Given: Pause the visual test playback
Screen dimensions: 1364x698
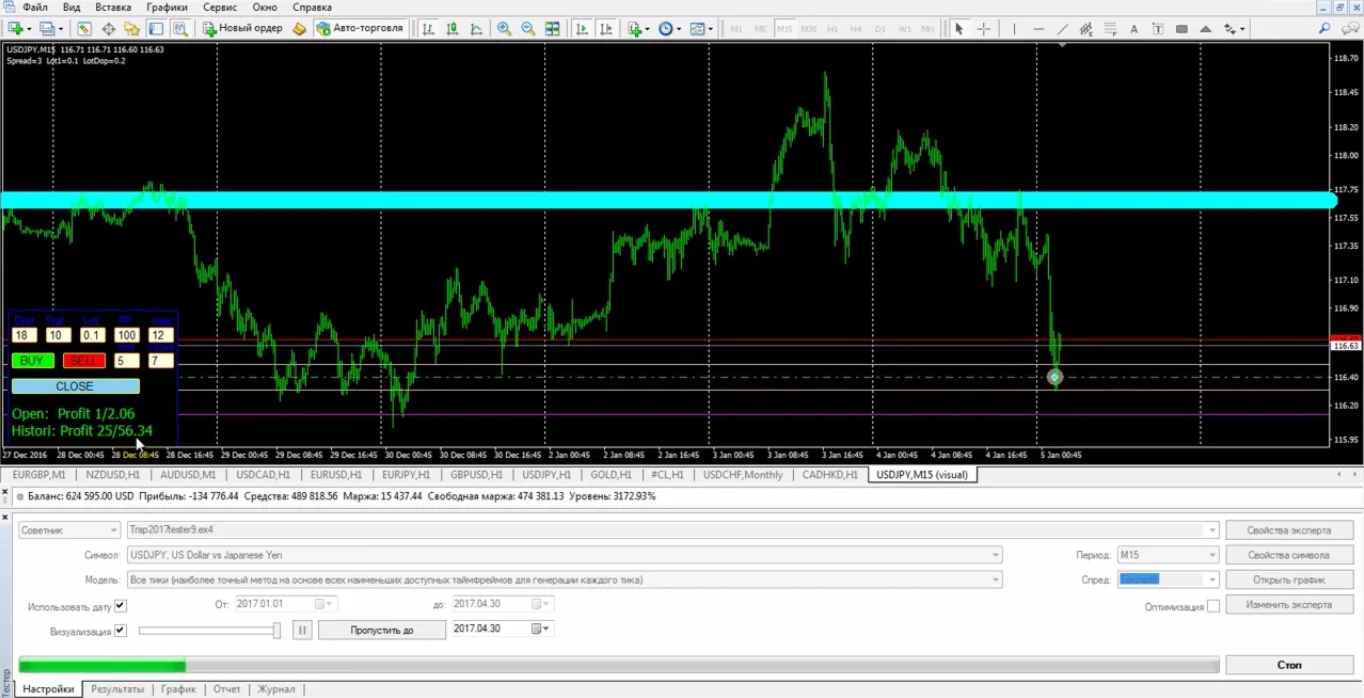Looking at the screenshot, I should click(302, 630).
